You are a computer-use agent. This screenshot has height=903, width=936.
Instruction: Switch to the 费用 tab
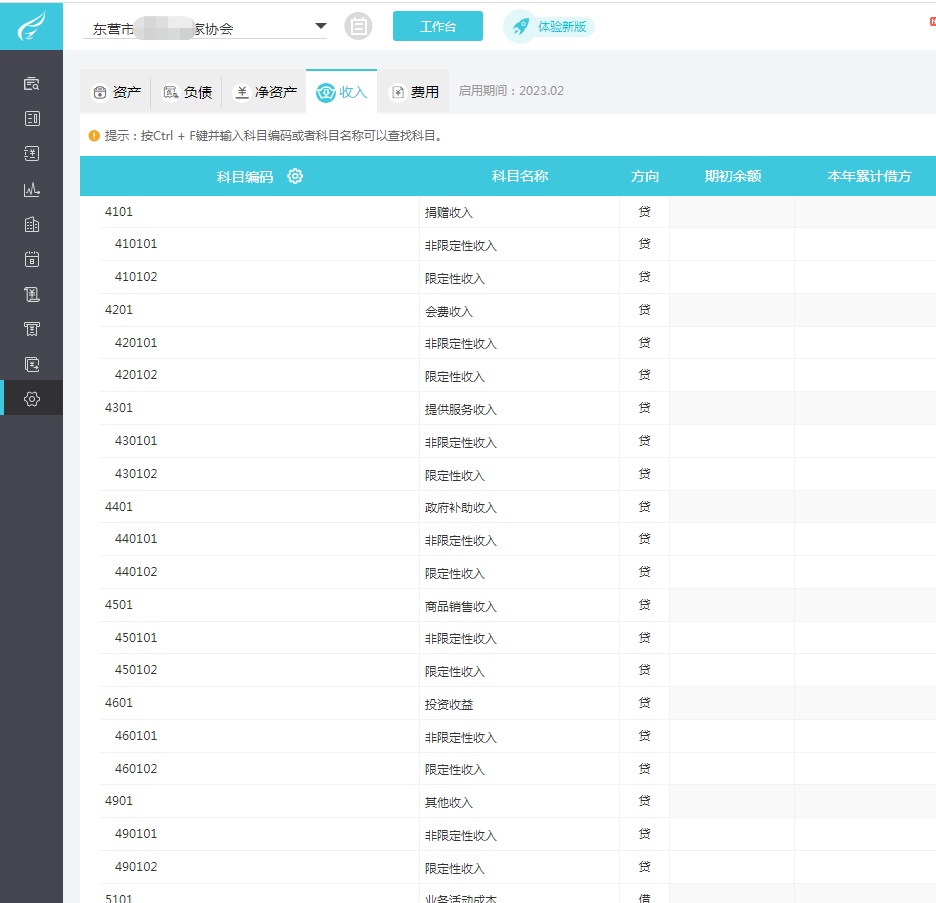pos(413,92)
